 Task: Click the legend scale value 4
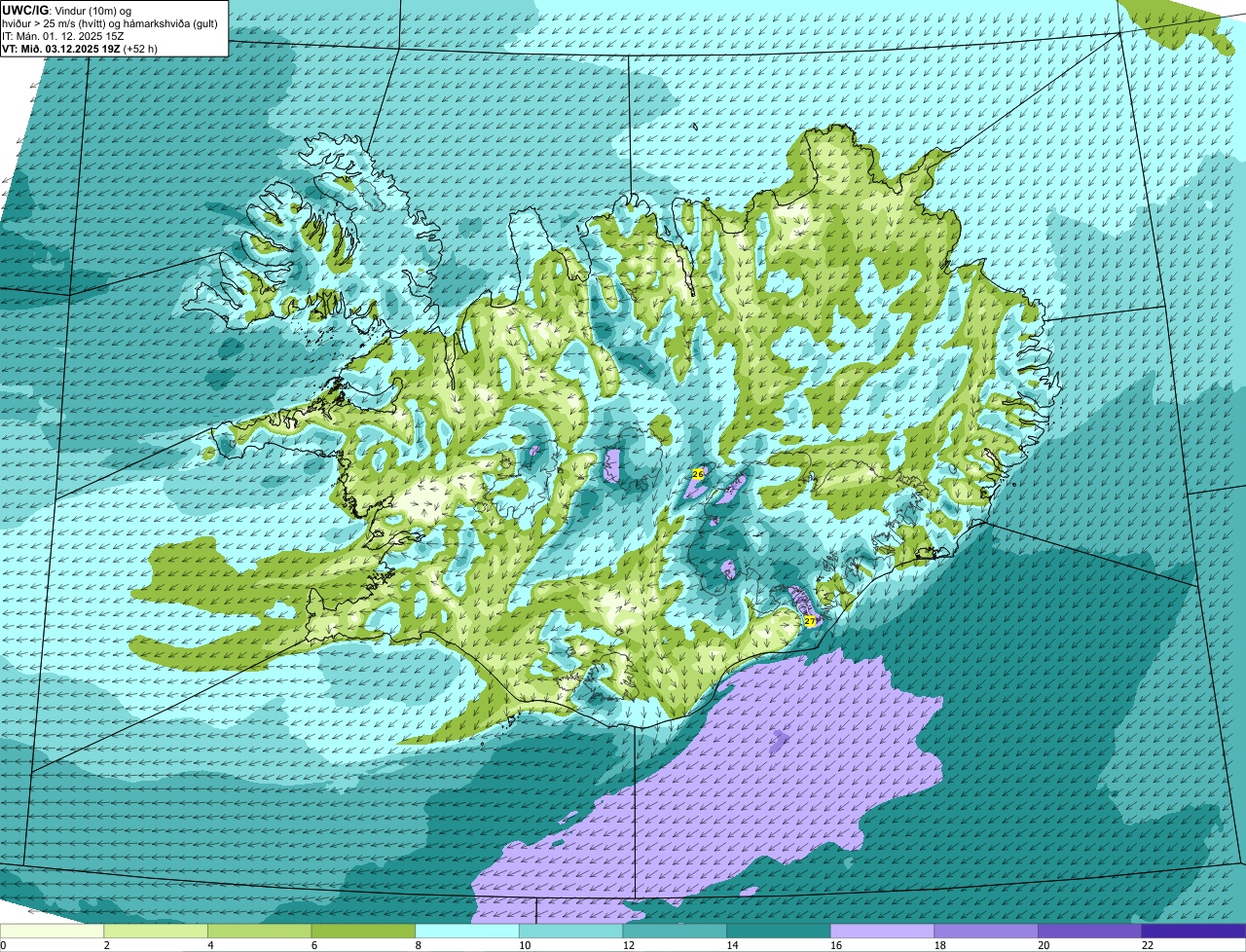210,945
